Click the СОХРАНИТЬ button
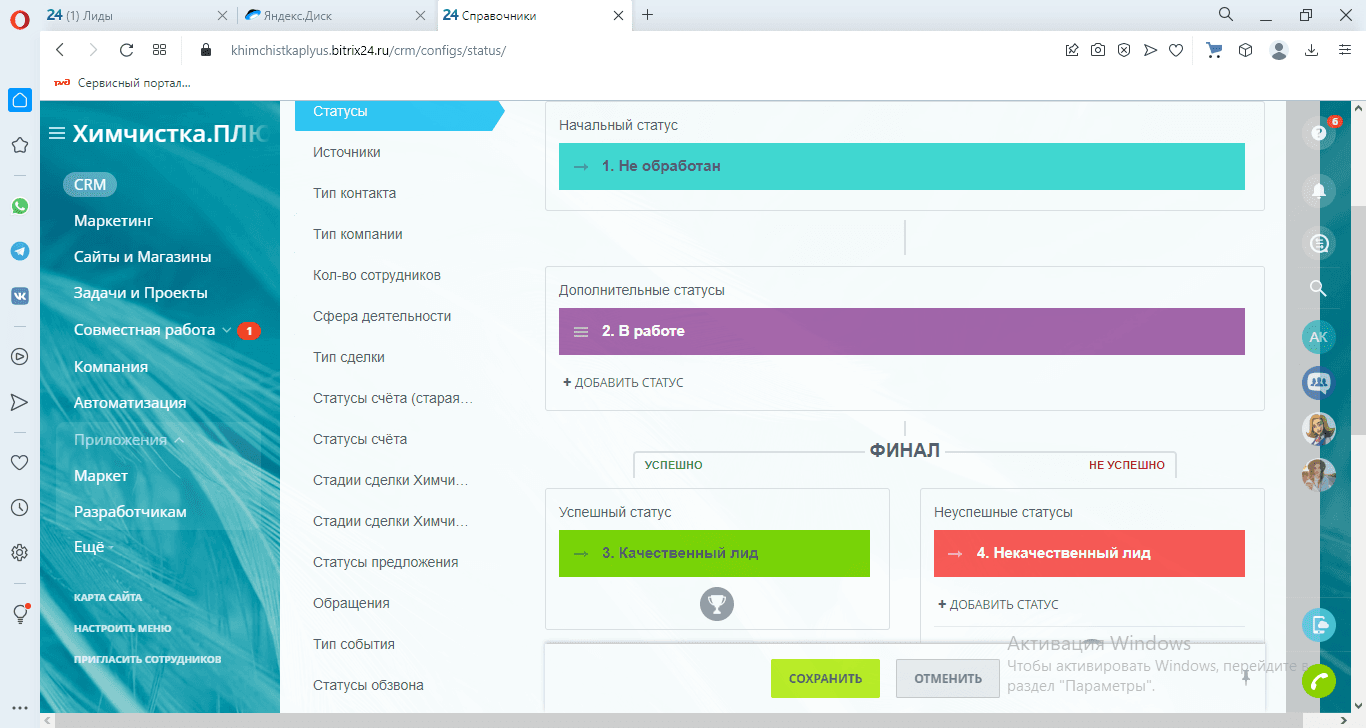1366x728 pixels. click(825, 678)
